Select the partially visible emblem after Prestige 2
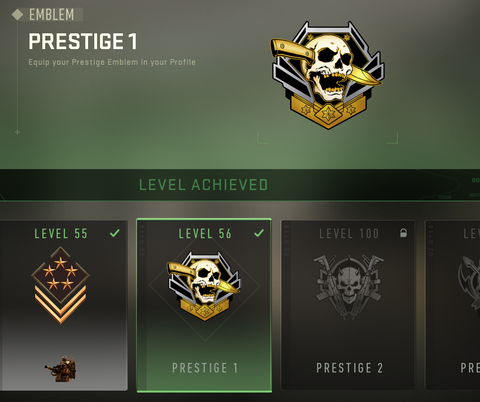Viewport: 480px width, 402px height. (469, 284)
